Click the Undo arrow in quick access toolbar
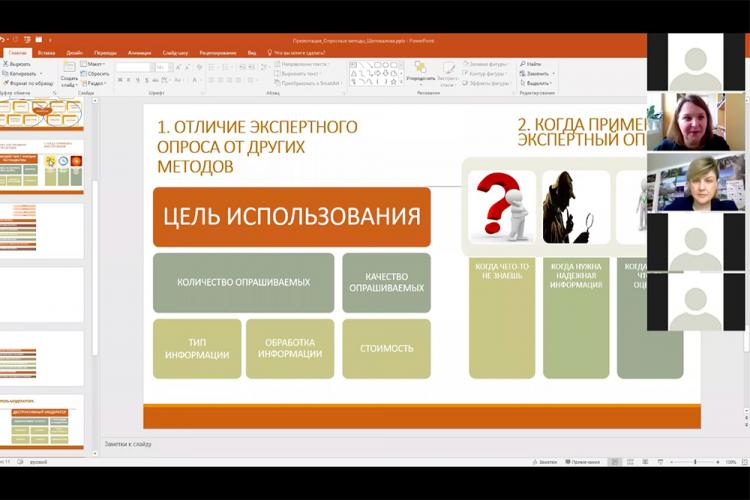The width and height of the screenshot is (750, 500). point(2,40)
